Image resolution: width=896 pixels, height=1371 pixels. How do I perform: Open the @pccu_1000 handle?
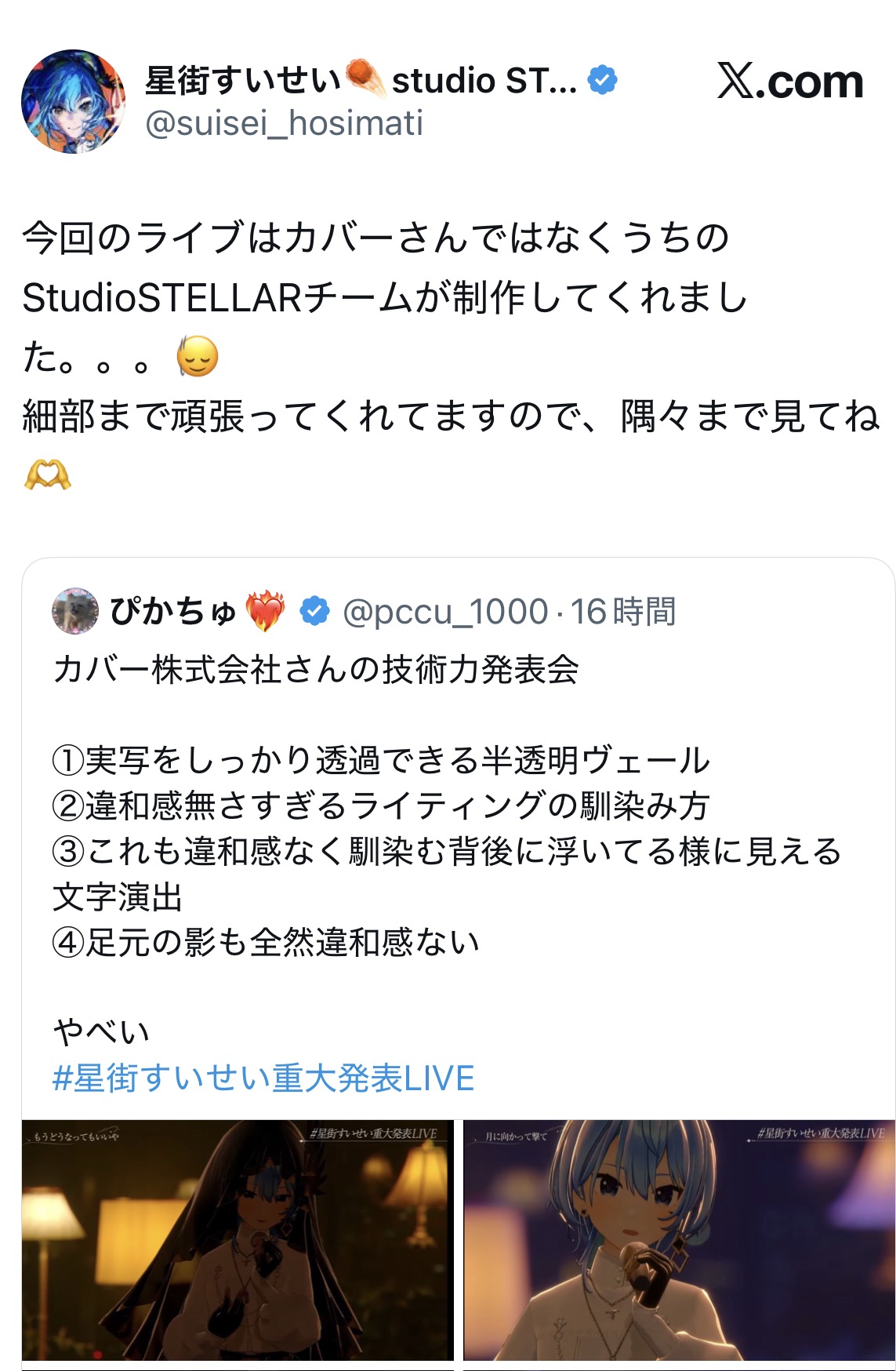click(x=444, y=612)
